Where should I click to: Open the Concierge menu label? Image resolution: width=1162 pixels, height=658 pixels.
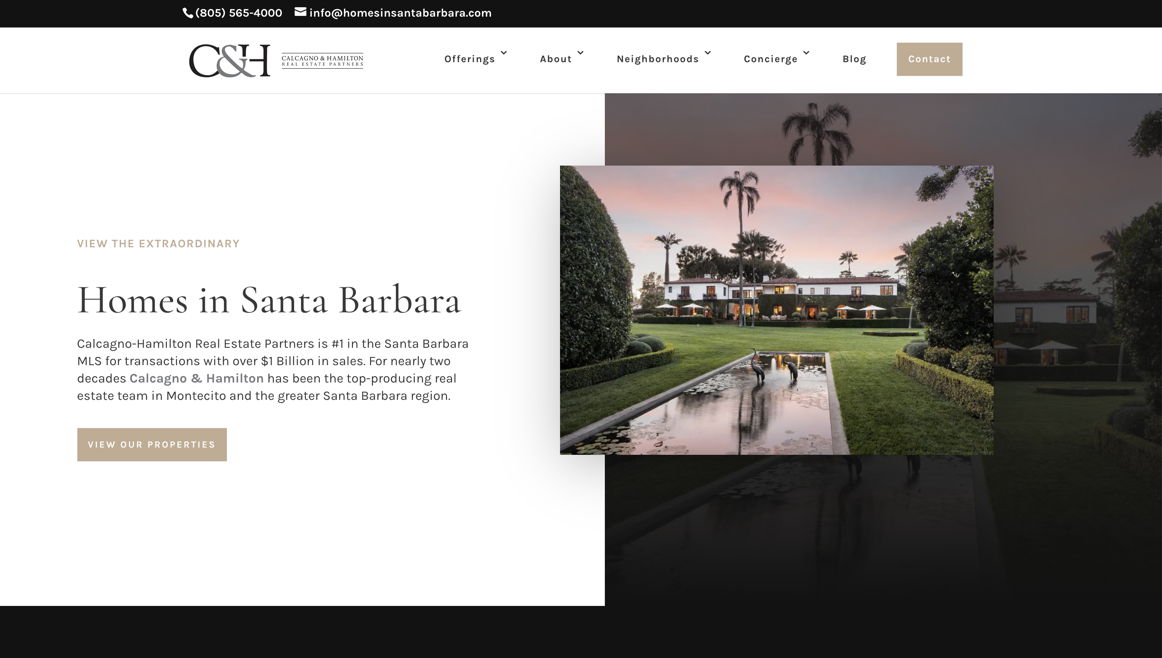[770, 59]
